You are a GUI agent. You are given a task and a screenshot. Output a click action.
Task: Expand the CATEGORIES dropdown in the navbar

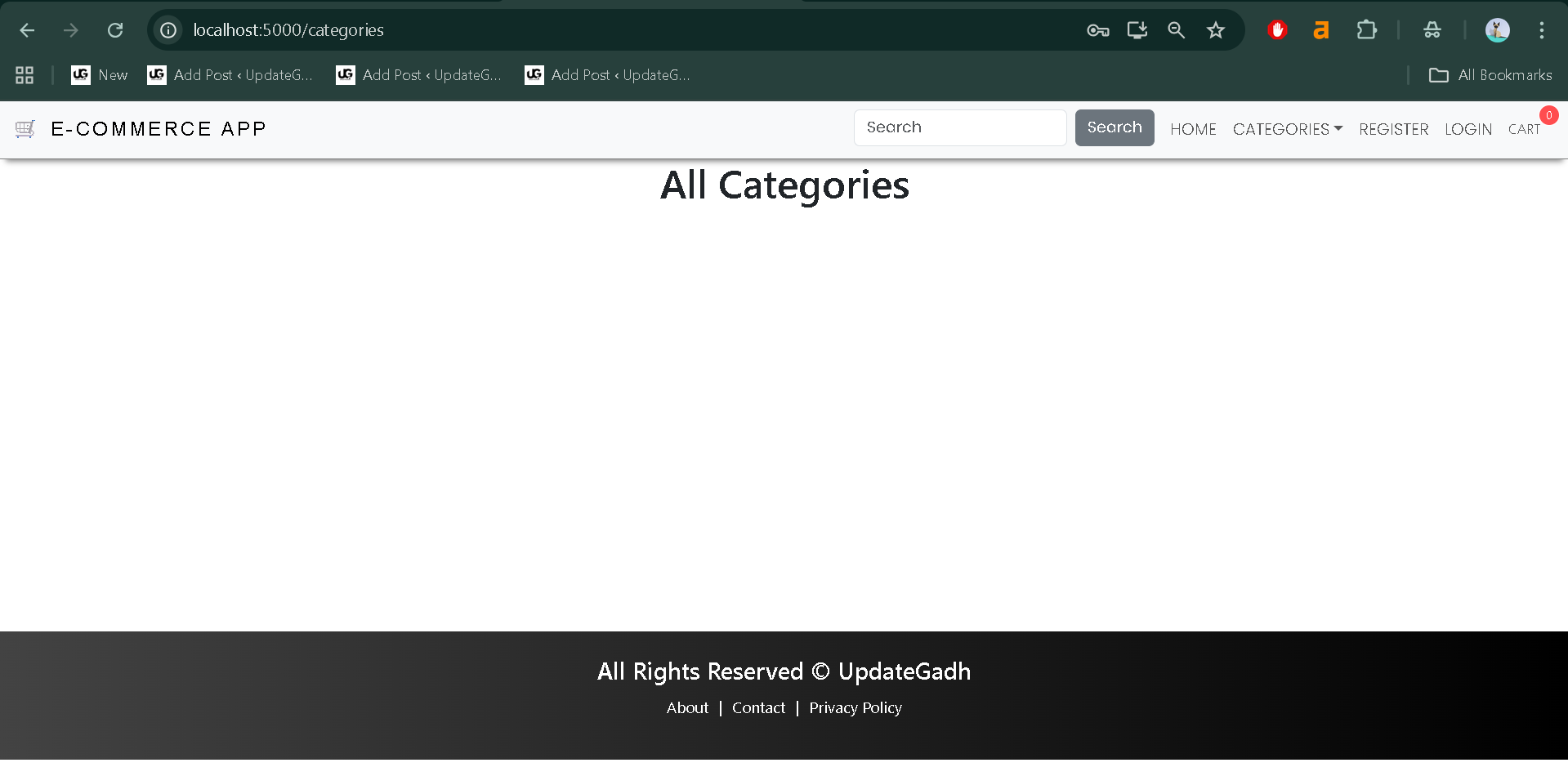1287,129
